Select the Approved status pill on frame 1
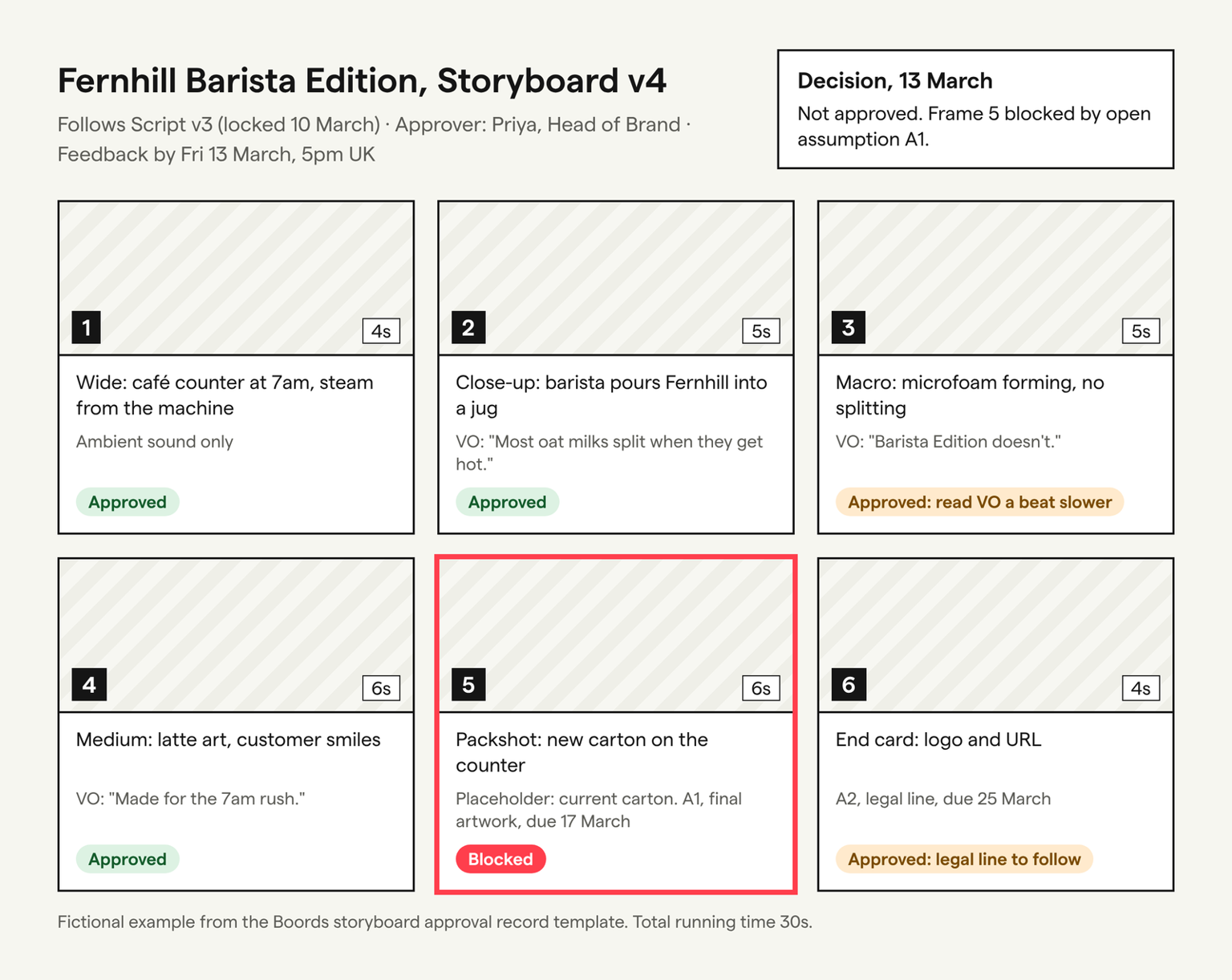The height and width of the screenshot is (980, 1232). [128, 502]
